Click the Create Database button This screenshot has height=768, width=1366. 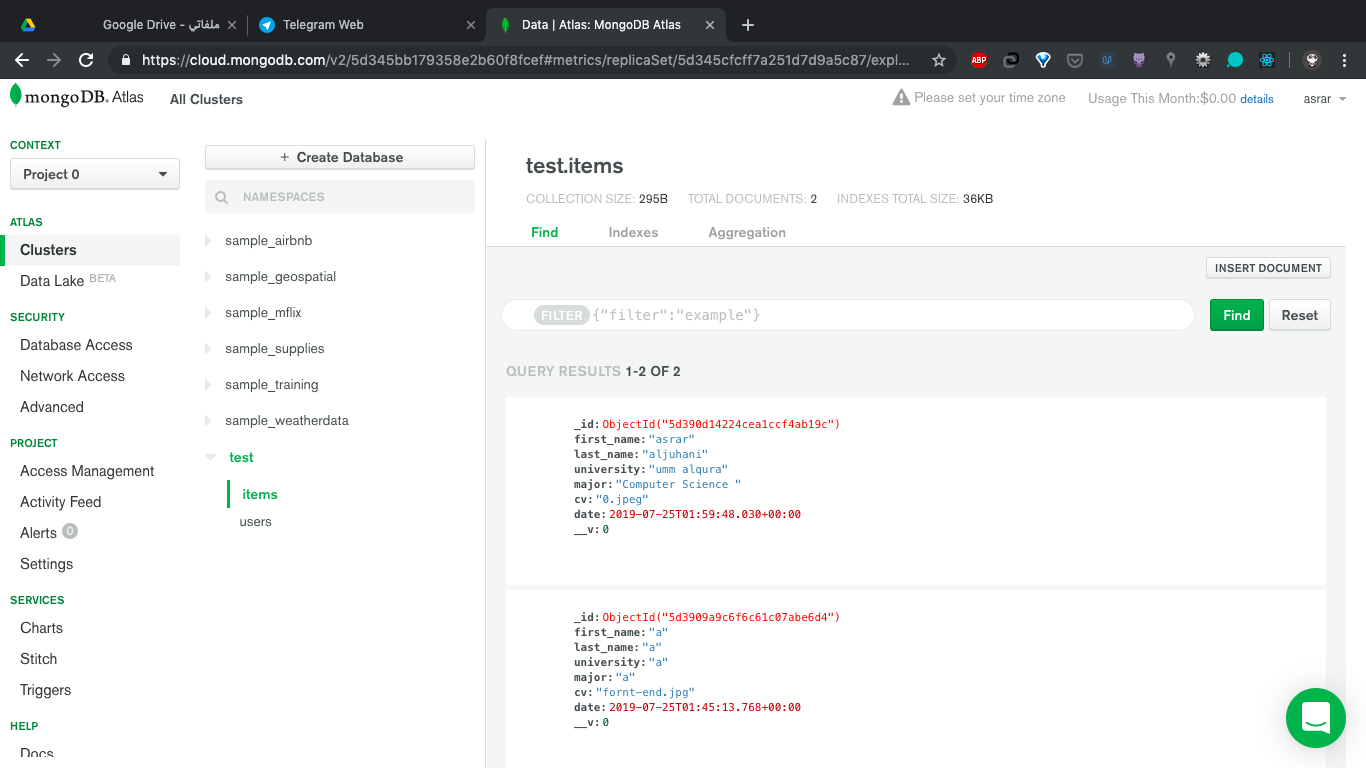pos(339,157)
